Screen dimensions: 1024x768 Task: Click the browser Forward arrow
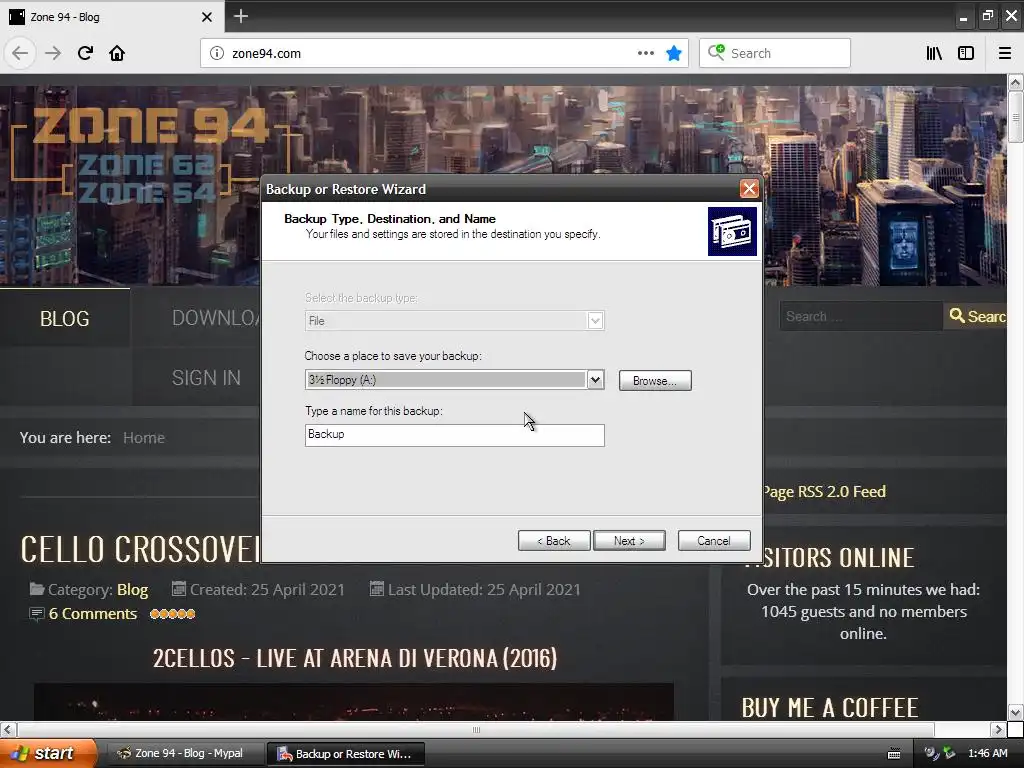tap(53, 53)
